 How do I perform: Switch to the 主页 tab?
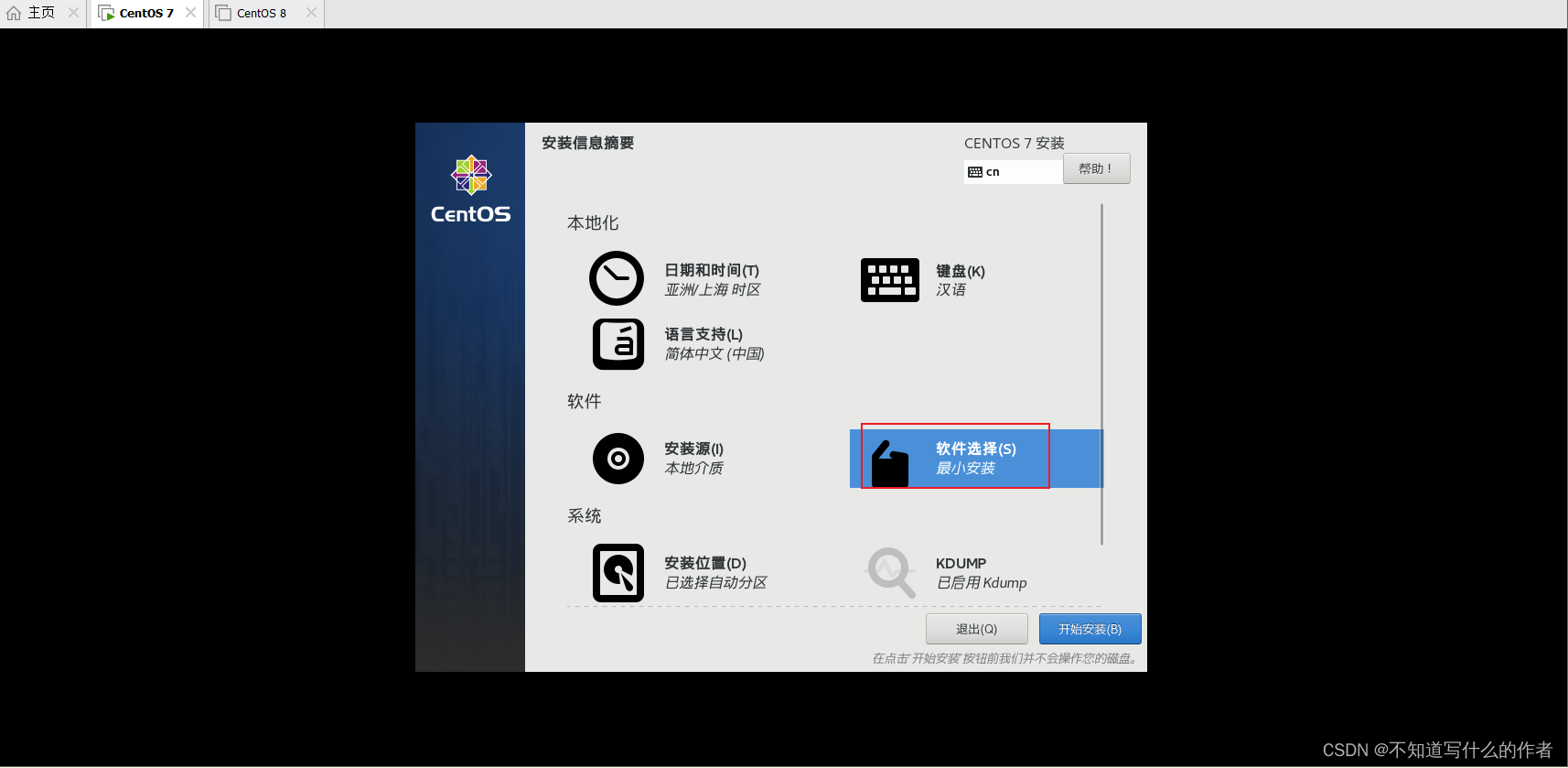[x=41, y=13]
